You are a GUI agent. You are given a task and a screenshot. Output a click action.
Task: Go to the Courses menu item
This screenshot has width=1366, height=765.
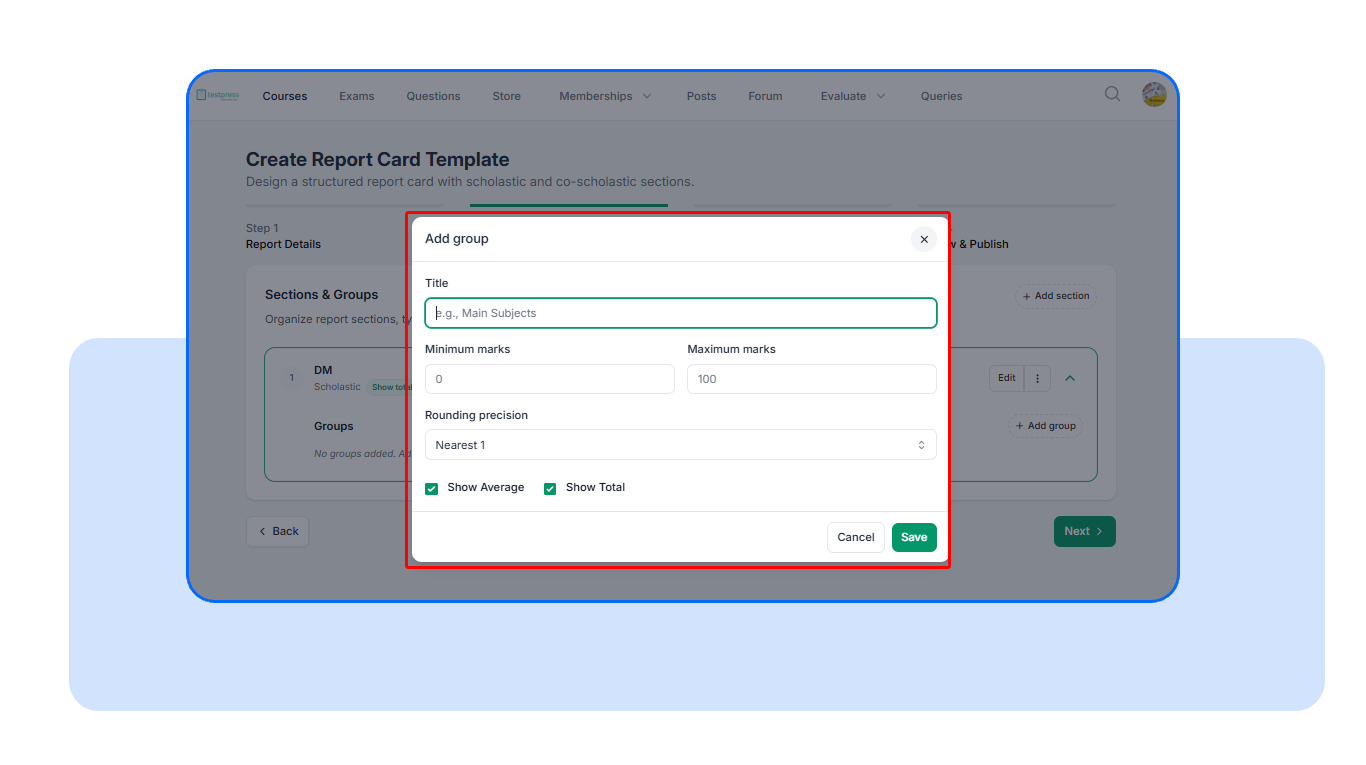click(x=285, y=96)
